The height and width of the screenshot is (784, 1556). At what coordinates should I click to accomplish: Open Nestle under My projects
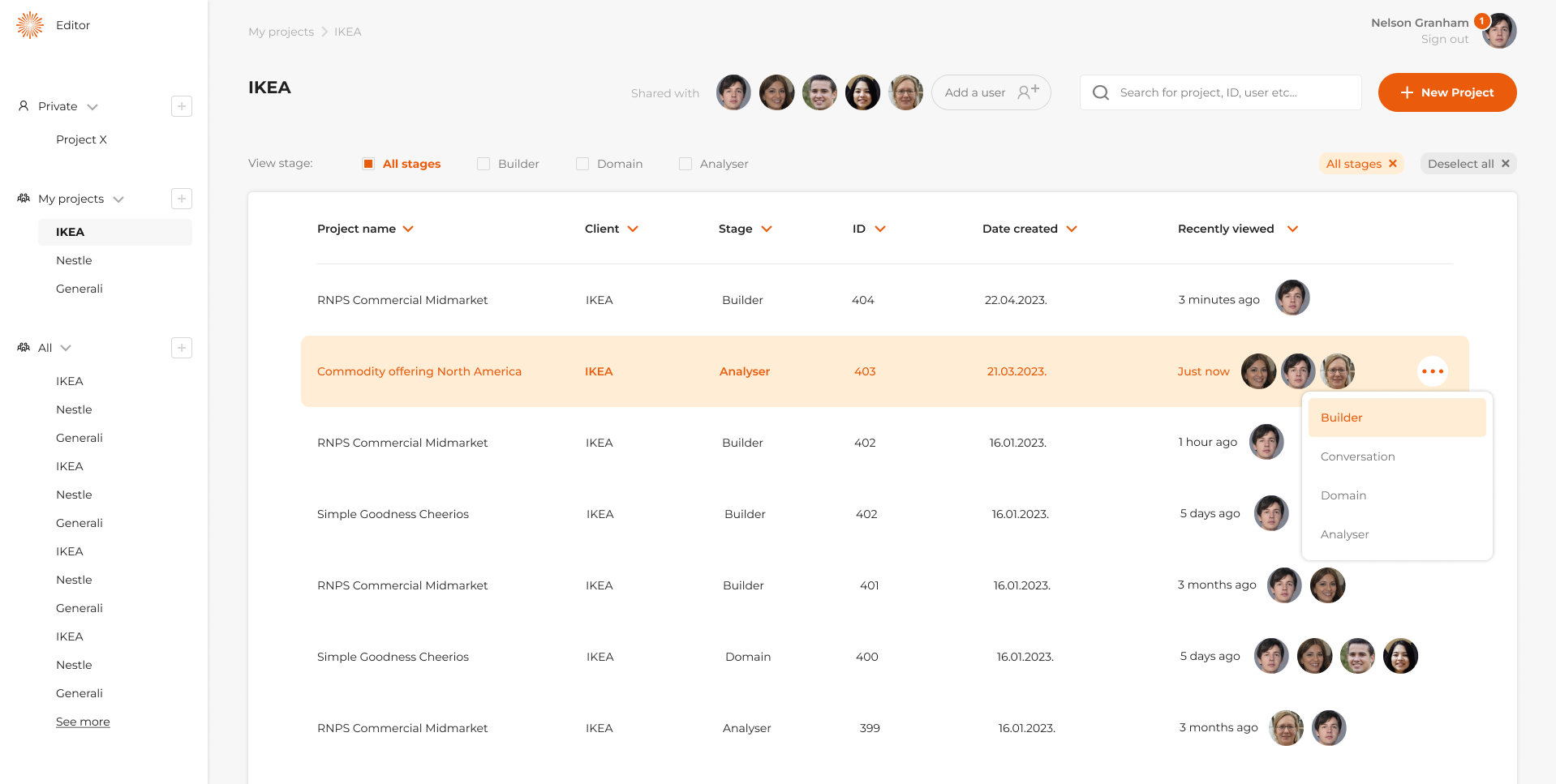(74, 260)
